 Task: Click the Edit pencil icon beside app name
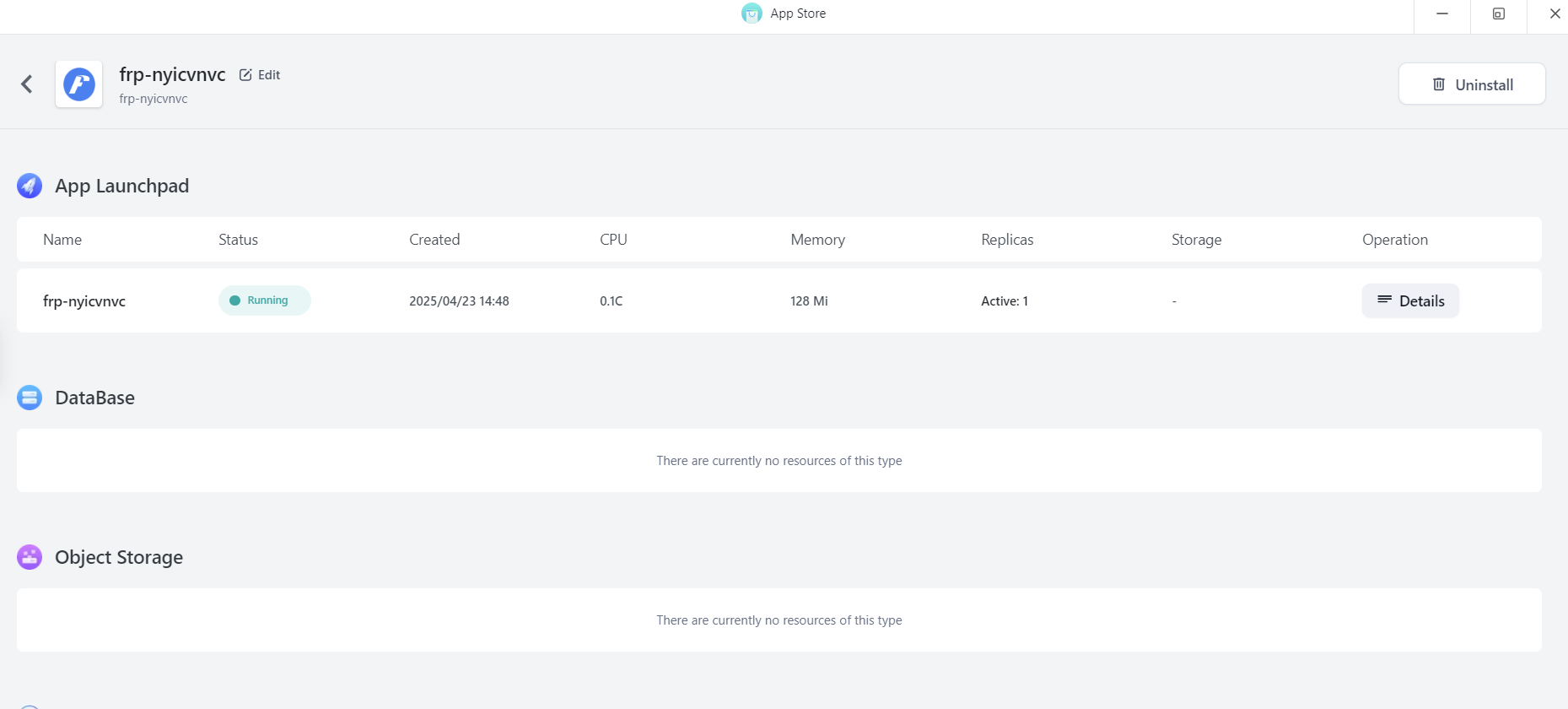point(245,75)
